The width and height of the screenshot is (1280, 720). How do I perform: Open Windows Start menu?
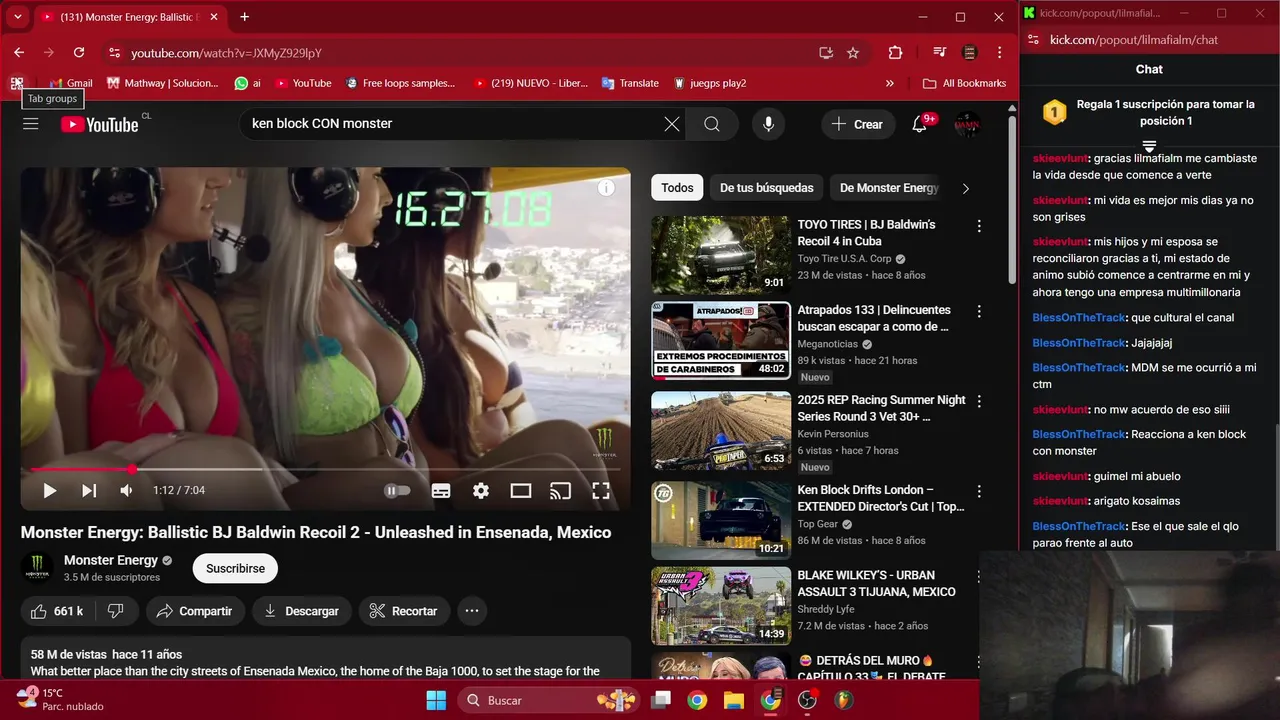coord(436,700)
